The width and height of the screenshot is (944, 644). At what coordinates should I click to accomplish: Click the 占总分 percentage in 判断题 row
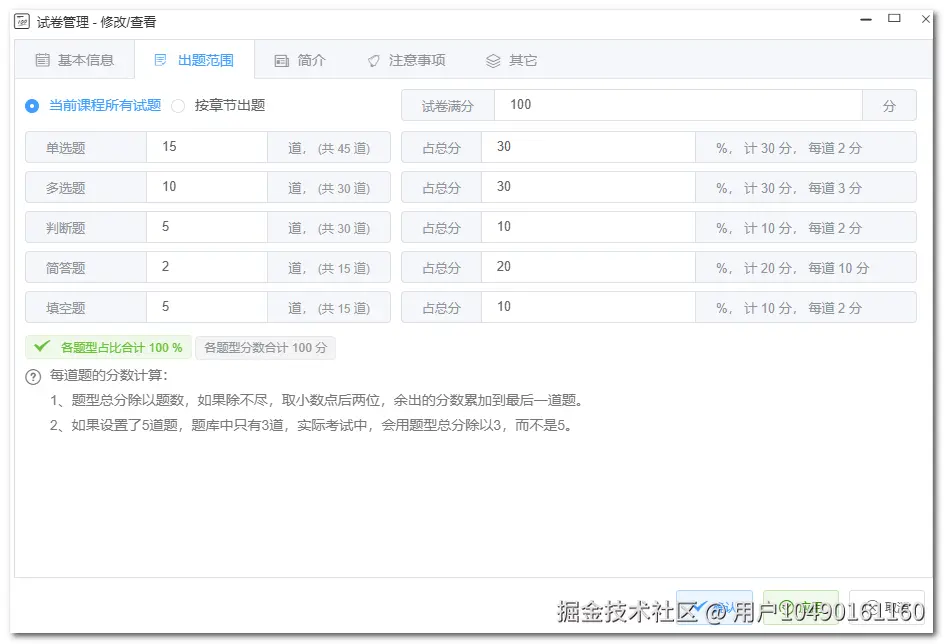tap(588, 227)
